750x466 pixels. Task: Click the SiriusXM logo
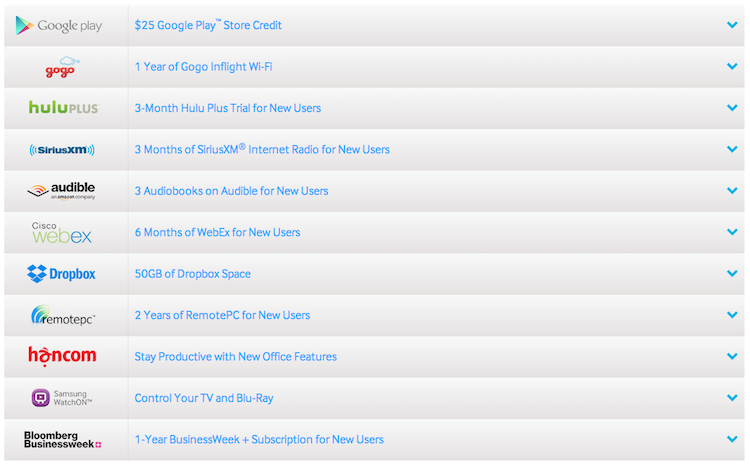[62, 150]
